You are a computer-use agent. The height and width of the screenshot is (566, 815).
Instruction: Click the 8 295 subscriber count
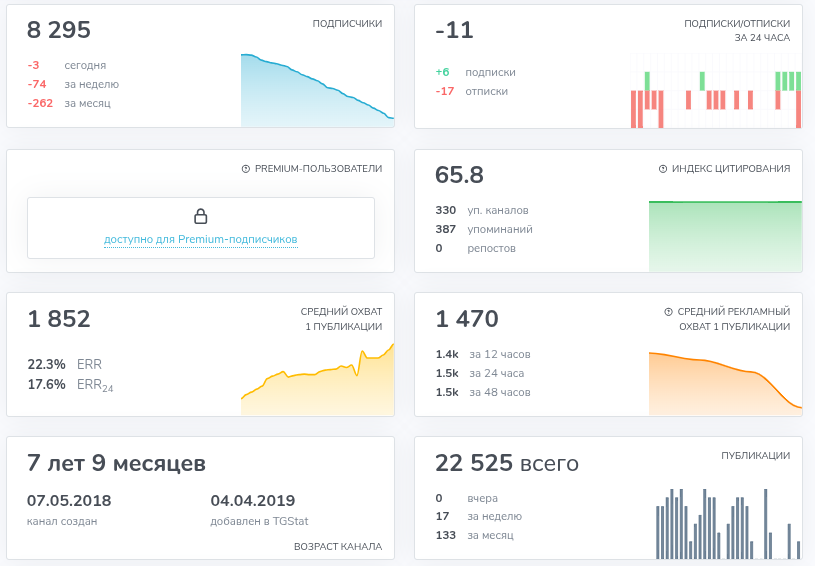[x=59, y=31]
